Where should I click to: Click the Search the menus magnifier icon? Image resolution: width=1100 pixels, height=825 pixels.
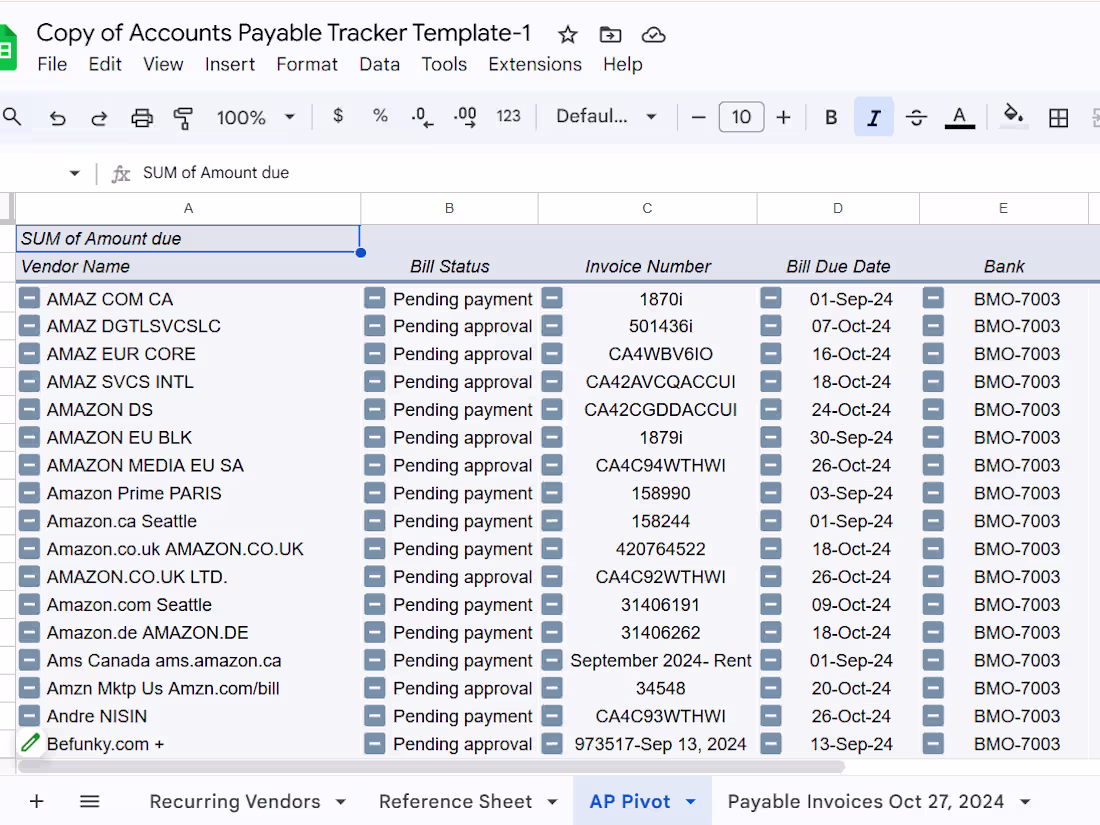tap(12, 116)
